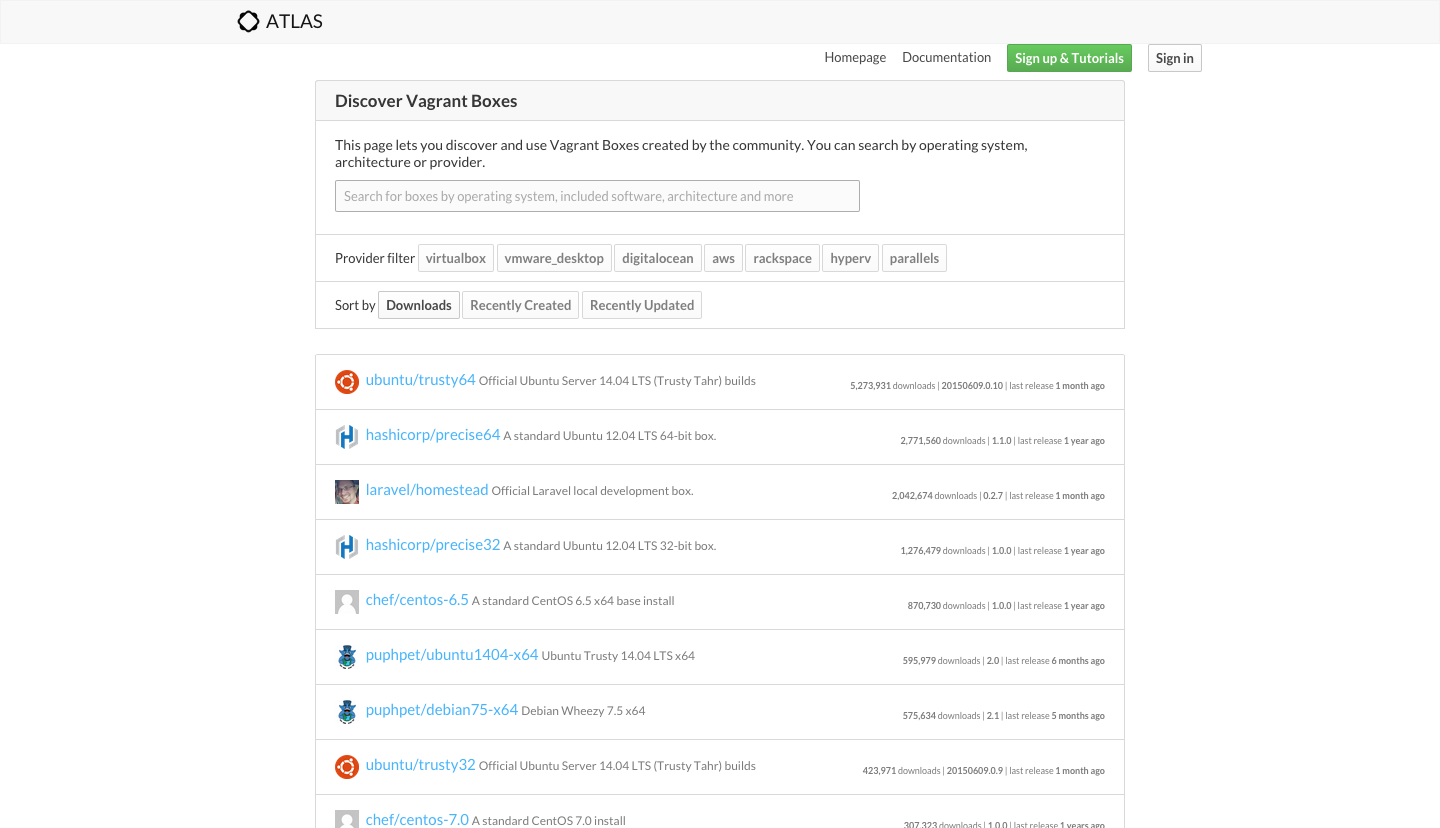Click the Sign up & Tutorials button
Viewport: 1440px width, 828px height.
pos(1070,58)
